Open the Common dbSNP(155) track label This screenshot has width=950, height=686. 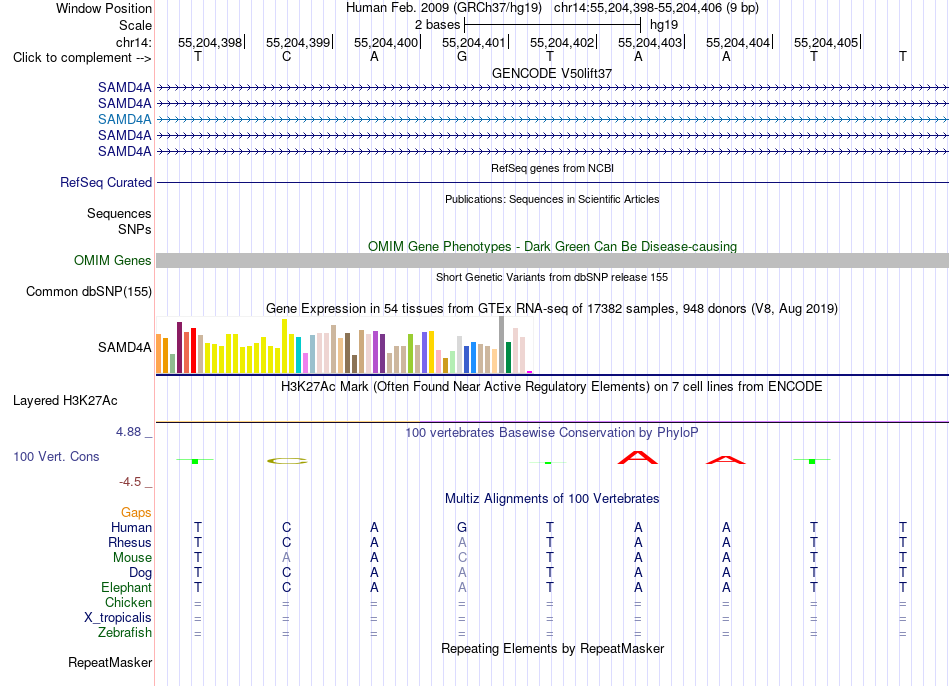click(89, 291)
